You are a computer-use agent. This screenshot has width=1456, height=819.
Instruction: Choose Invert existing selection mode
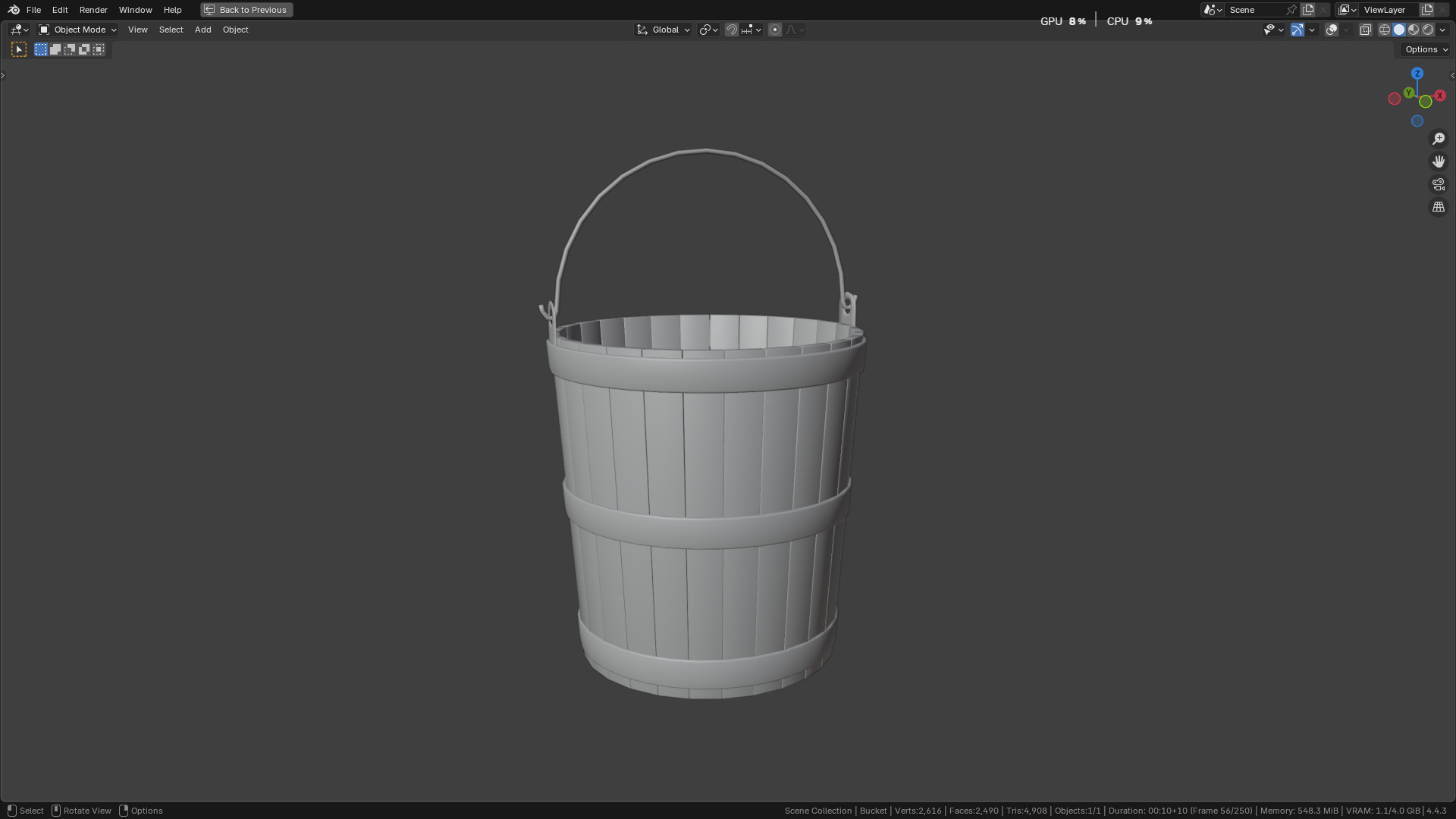pos(84,49)
